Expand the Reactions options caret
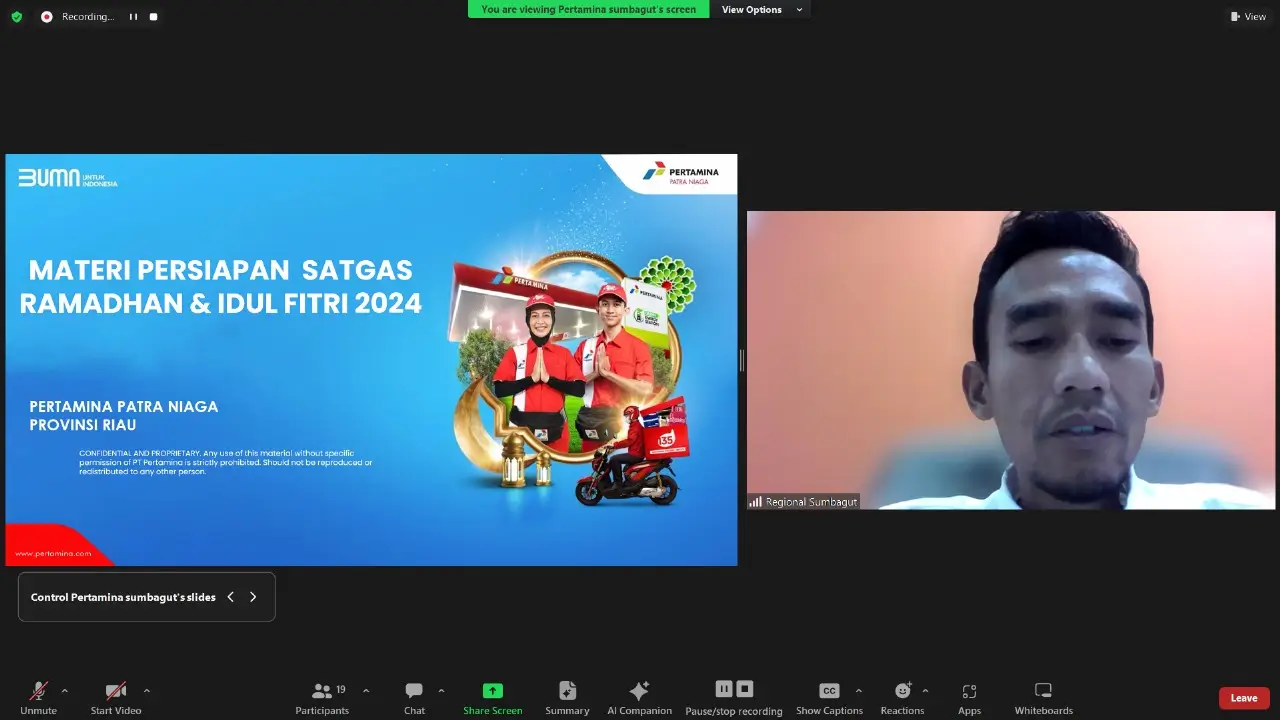 925,691
